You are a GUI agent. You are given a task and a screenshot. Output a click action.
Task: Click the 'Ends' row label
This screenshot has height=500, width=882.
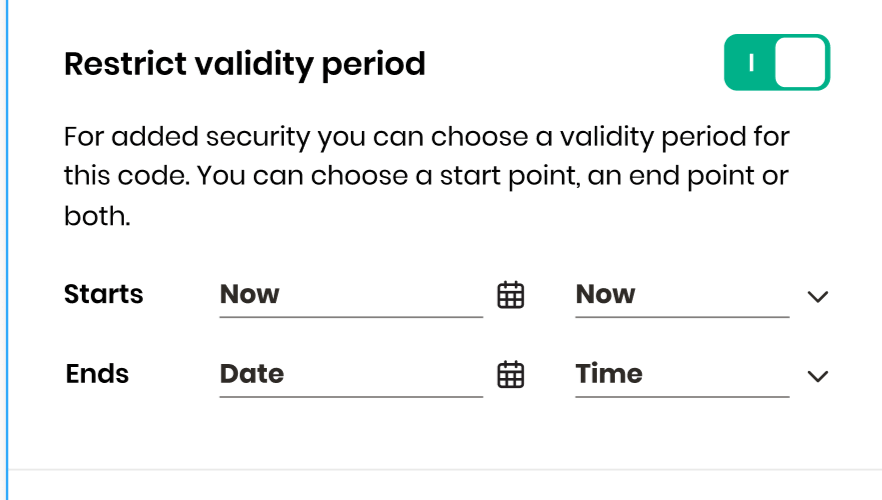tap(97, 374)
